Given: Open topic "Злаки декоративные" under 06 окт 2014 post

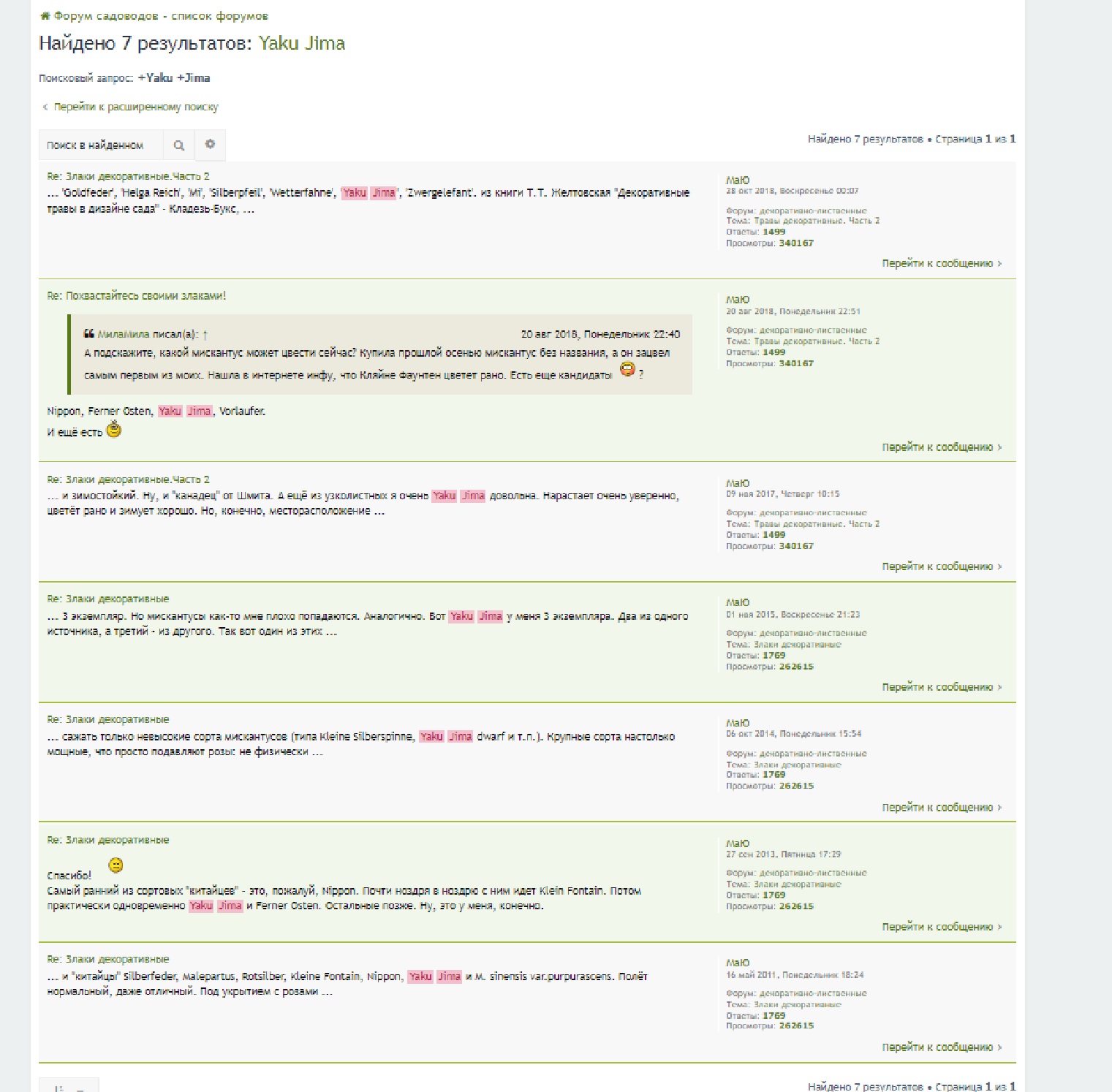Looking at the screenshot, I should (797, 765).
